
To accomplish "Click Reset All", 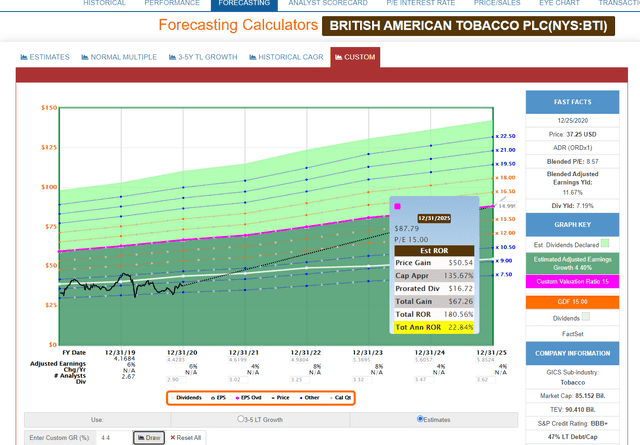I will coord(186,438).
